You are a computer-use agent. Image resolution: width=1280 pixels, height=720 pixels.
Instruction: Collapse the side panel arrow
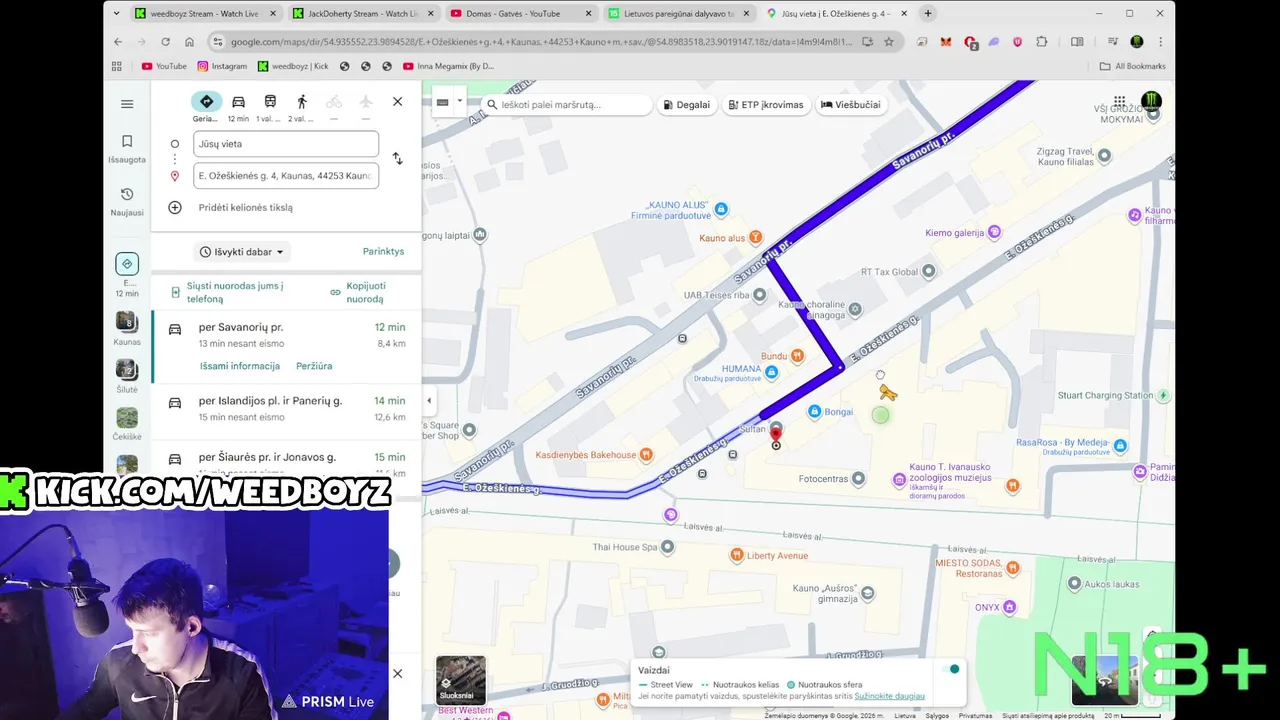pos(429,401)
